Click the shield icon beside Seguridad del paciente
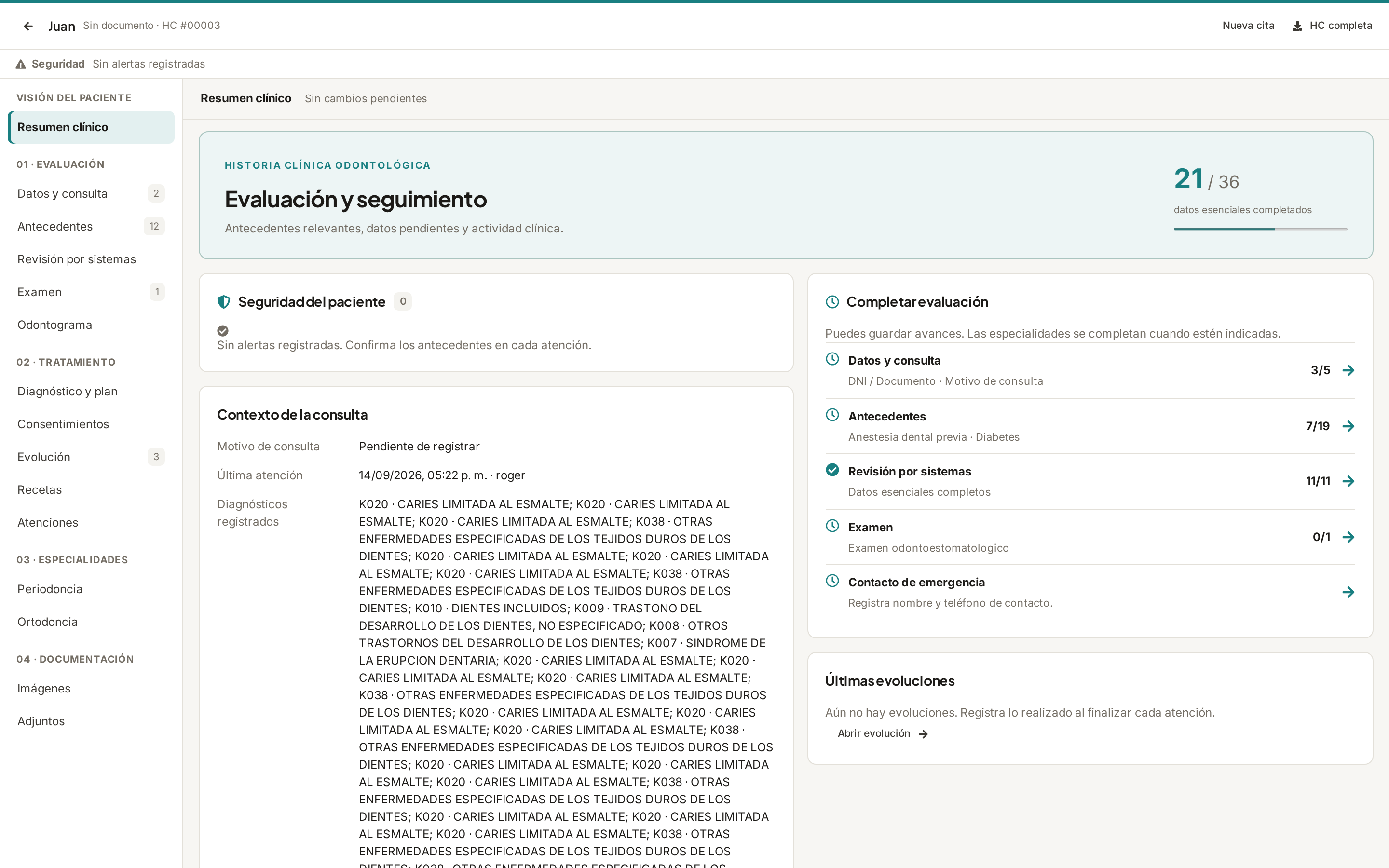Viewport: 1389px width, 868px height. pyautogui.click(x=224, y=302)
